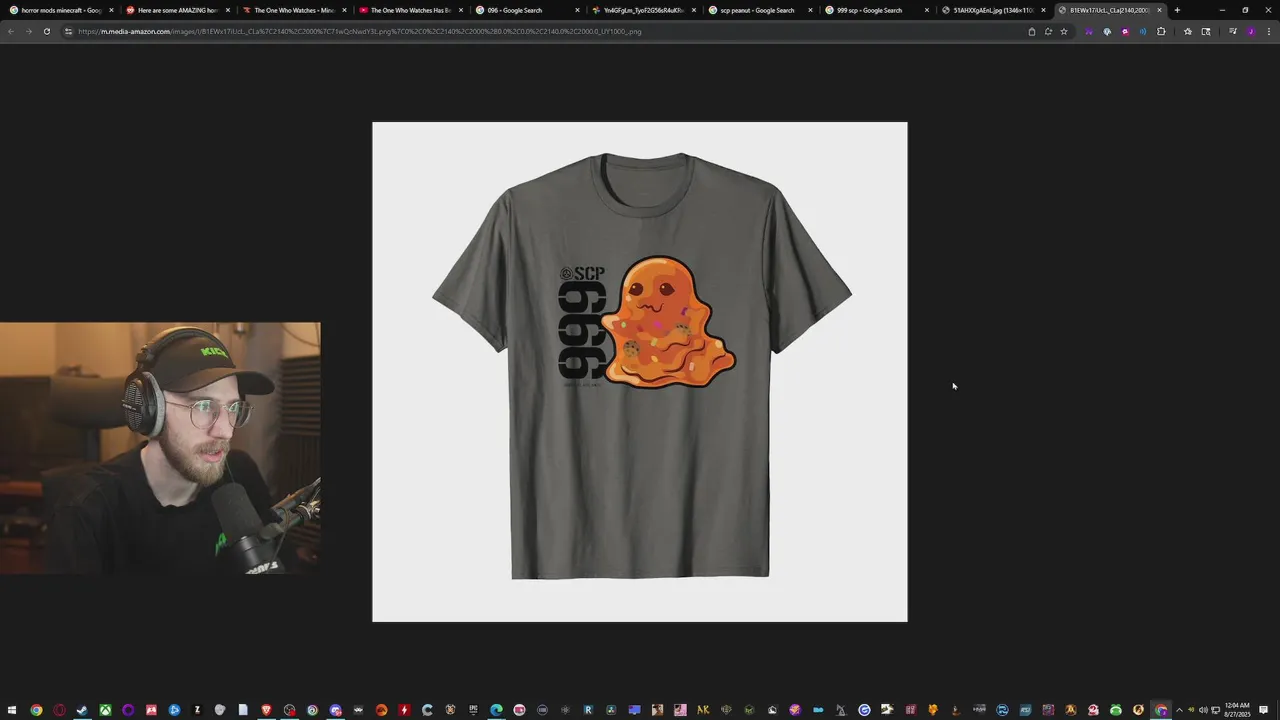Open the clock showing 12:04 AM
Screen dimensions: 1280x720
pos(1237,710)
